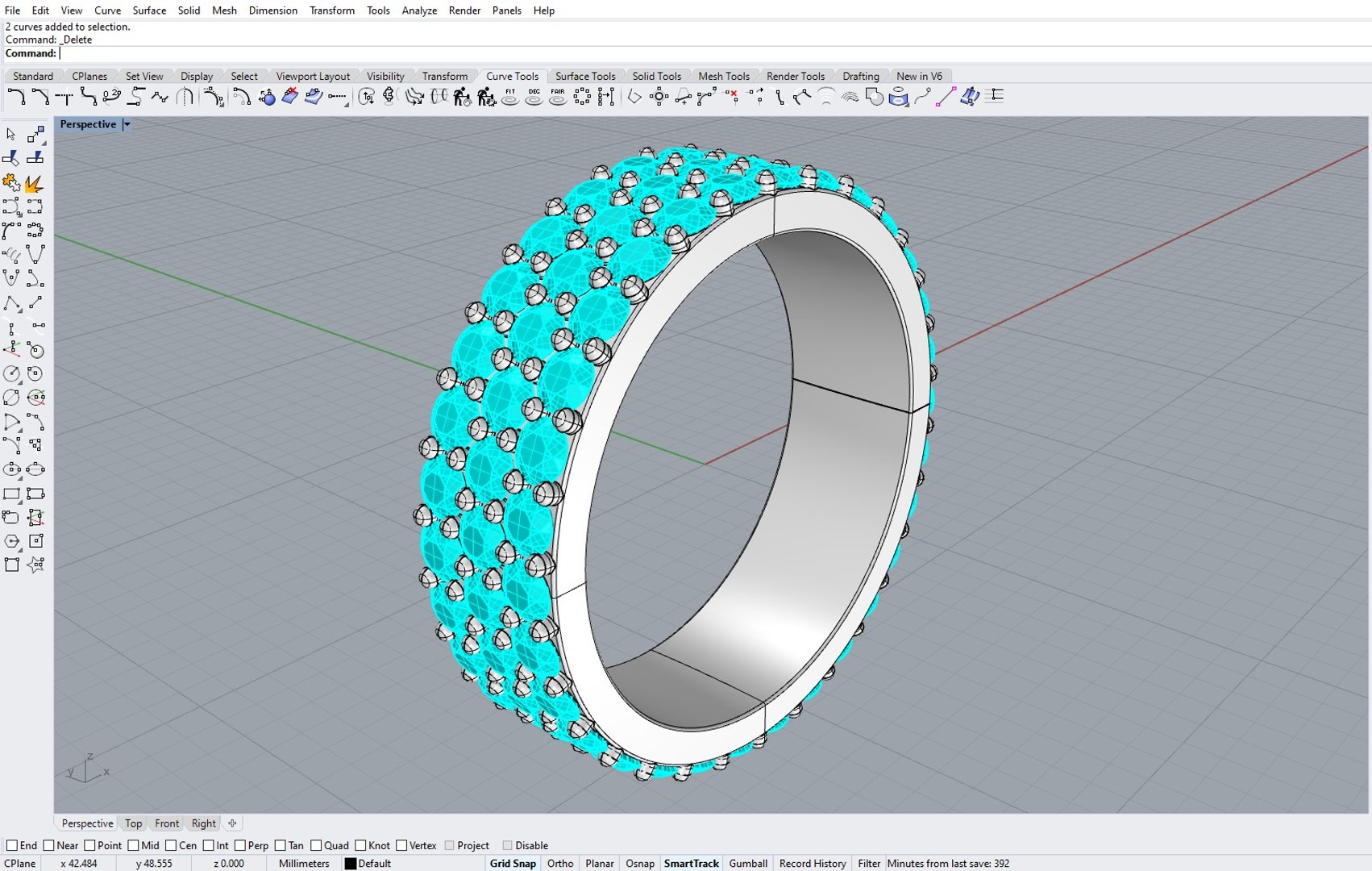Screen dimensions: 1372x871
Task: Click the Fair curve (FAIR) icon
Action: [558, 97]
